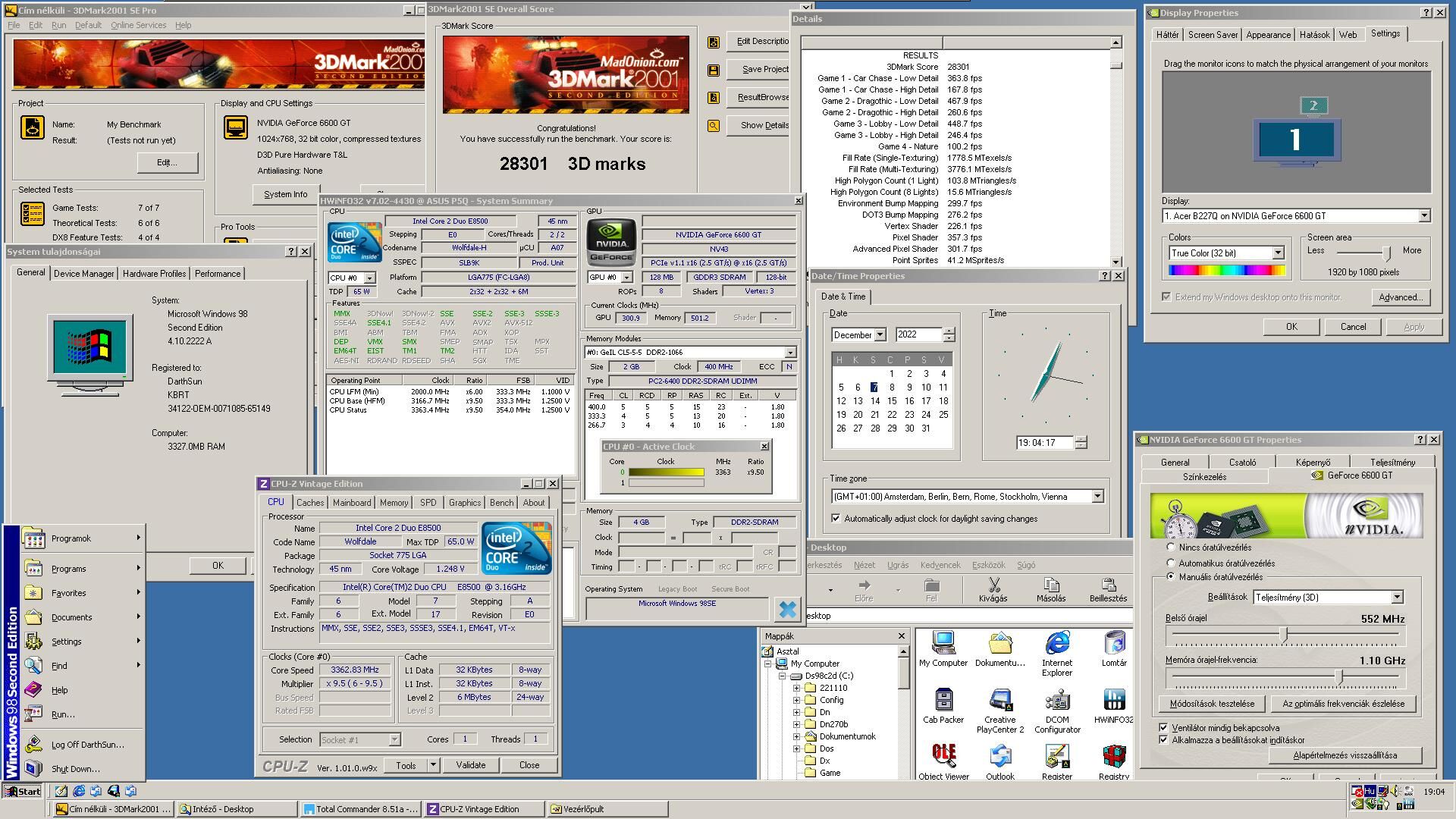Select Manuális óratúlvezérlés radio option
The image size is (1456, 819).
[x=1171, y=576]
